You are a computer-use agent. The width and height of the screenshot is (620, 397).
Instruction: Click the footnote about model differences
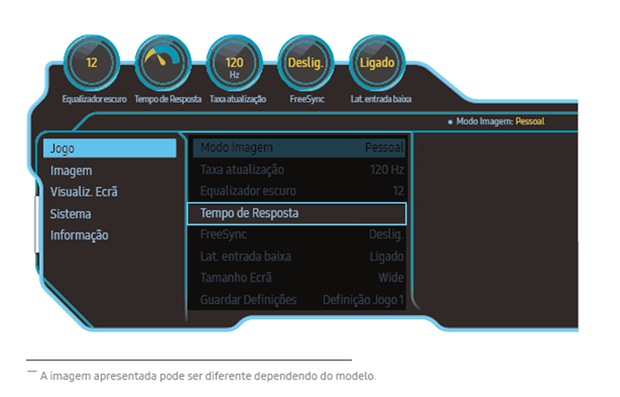pos(208,376)
